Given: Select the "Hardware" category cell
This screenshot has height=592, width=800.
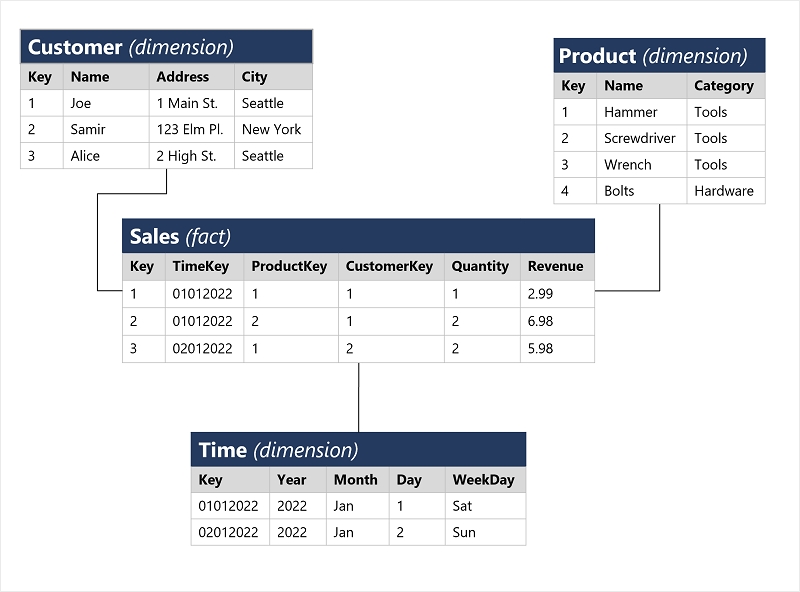Looking at the screenshot, I should click(724, 191).
